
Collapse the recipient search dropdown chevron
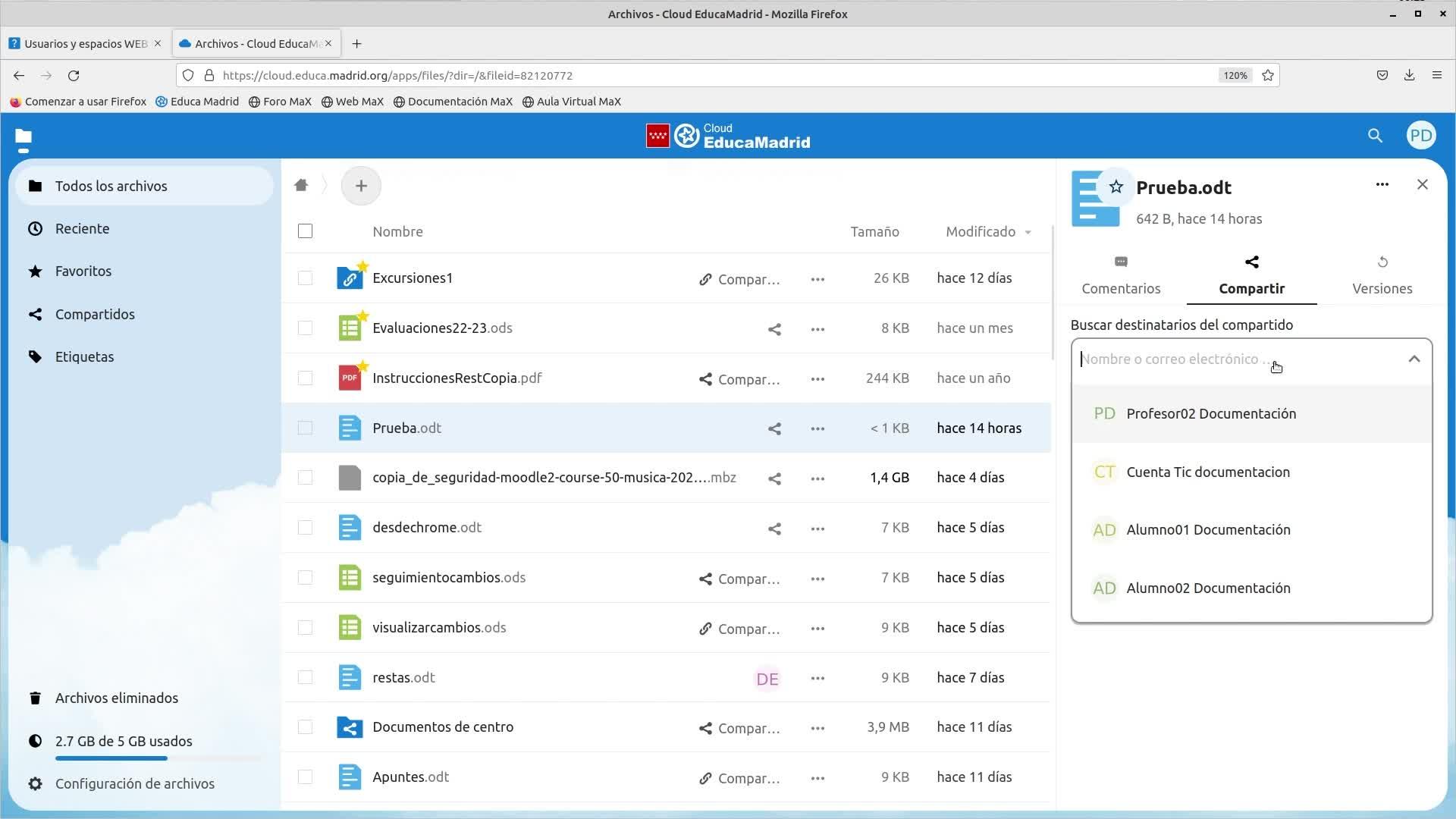(1414, 359)
